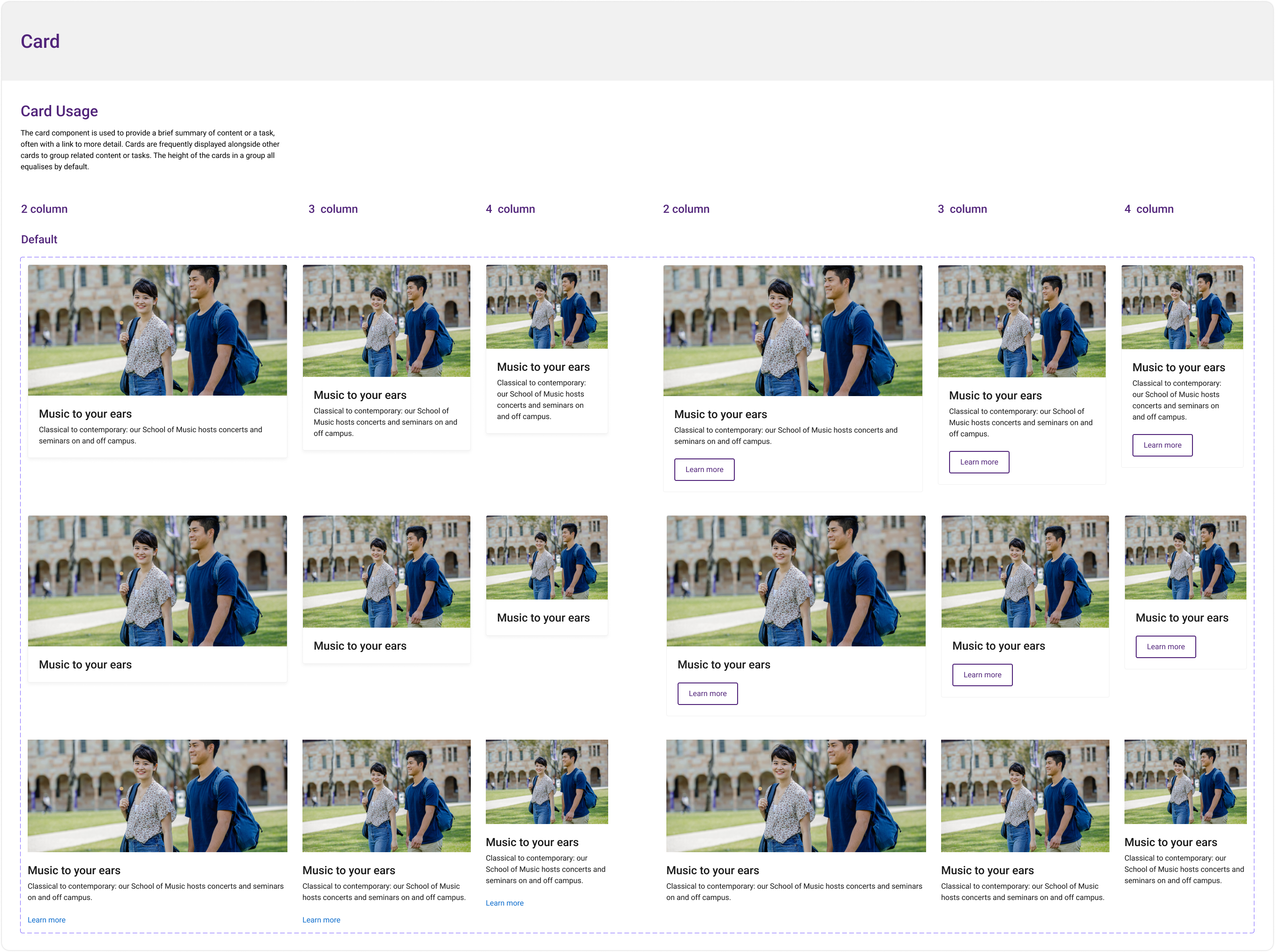This screenshot has height=952, width=1275.
Task: Click the rightmost 4 column heading
Action: point(1149,209)
